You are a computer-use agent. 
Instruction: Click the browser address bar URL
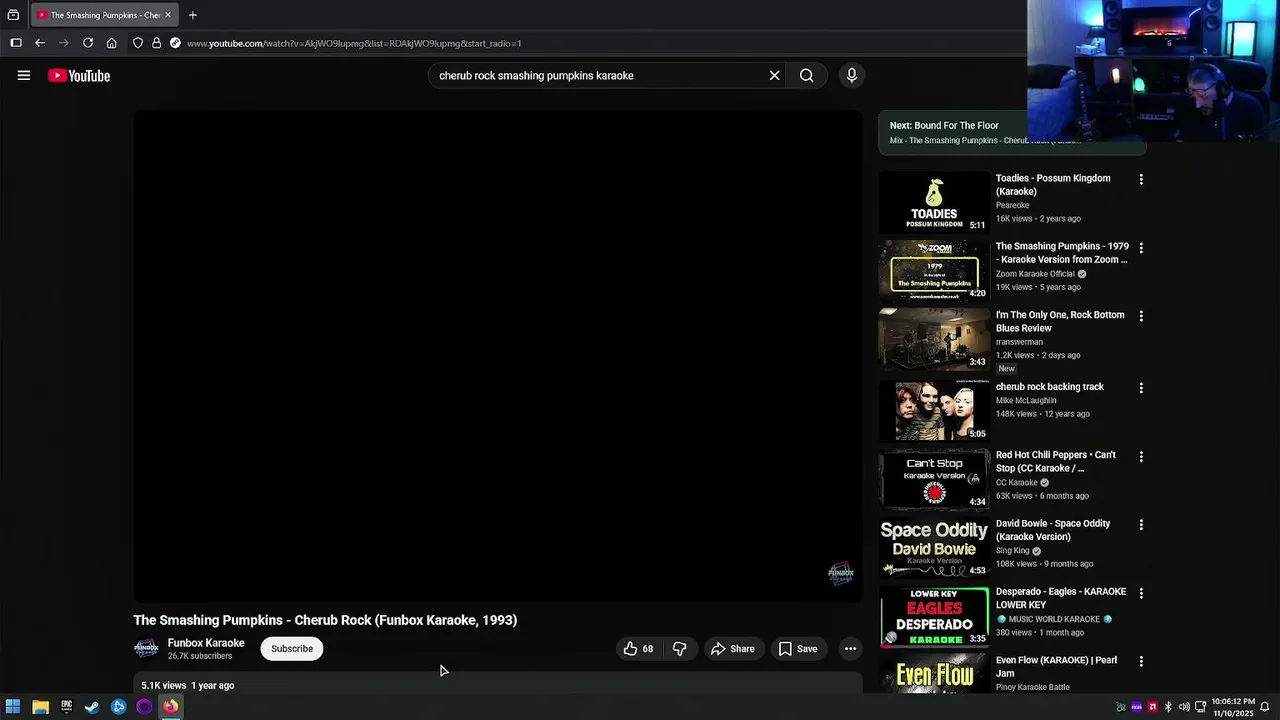pos(354,43)
